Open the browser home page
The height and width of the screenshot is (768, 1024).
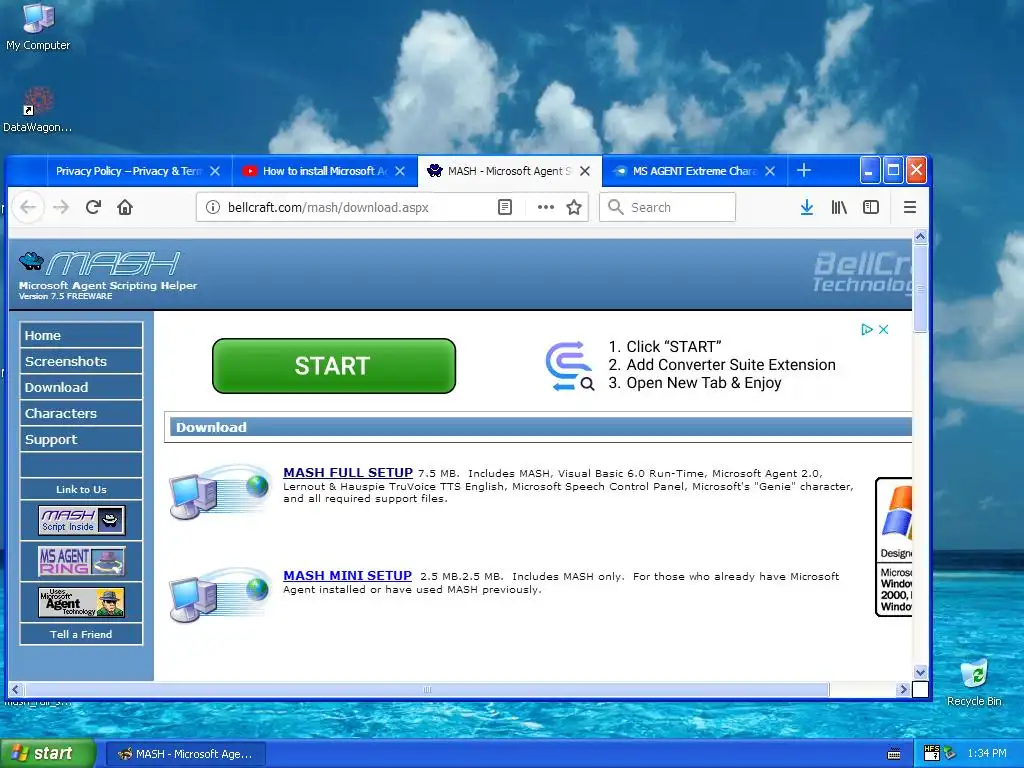point(125,208)
